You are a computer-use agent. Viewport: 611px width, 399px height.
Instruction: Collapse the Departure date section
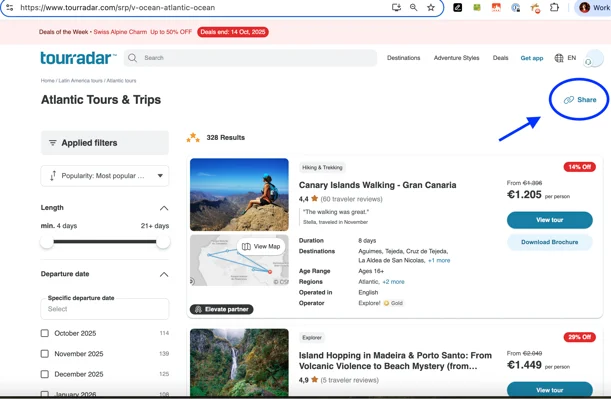pos(164,274)
